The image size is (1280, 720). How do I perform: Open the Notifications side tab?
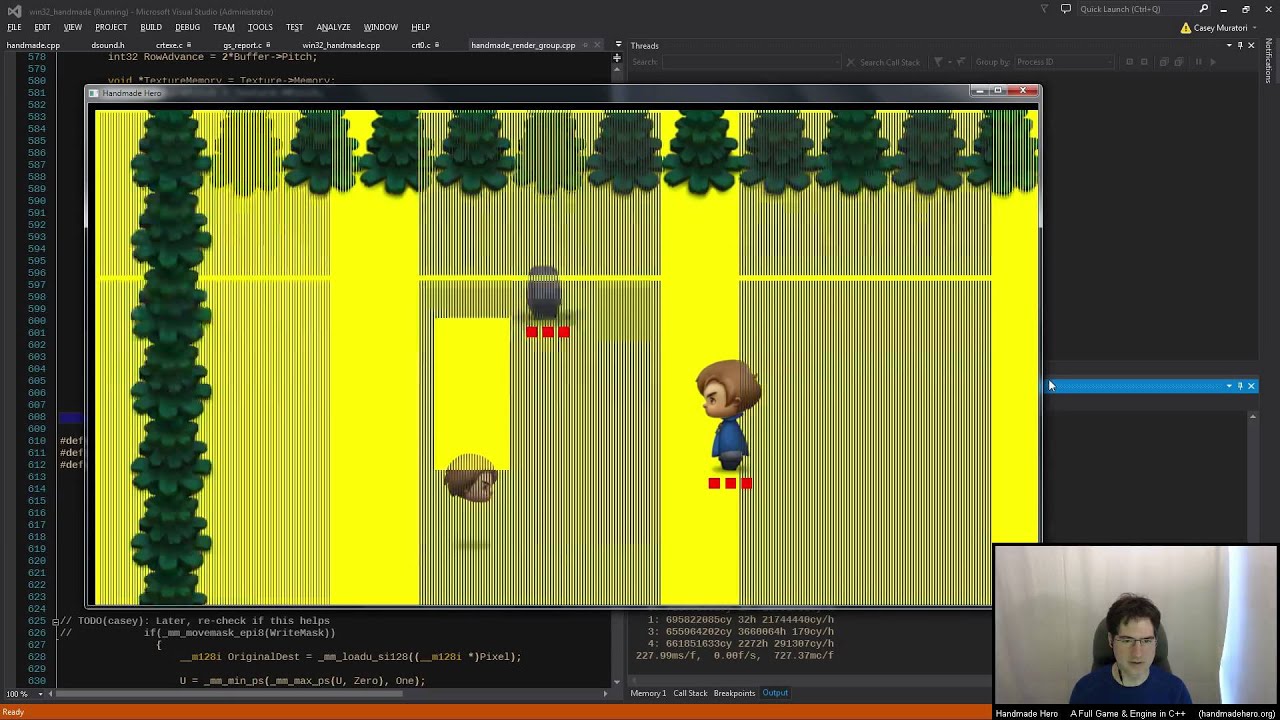point(1269,61)
